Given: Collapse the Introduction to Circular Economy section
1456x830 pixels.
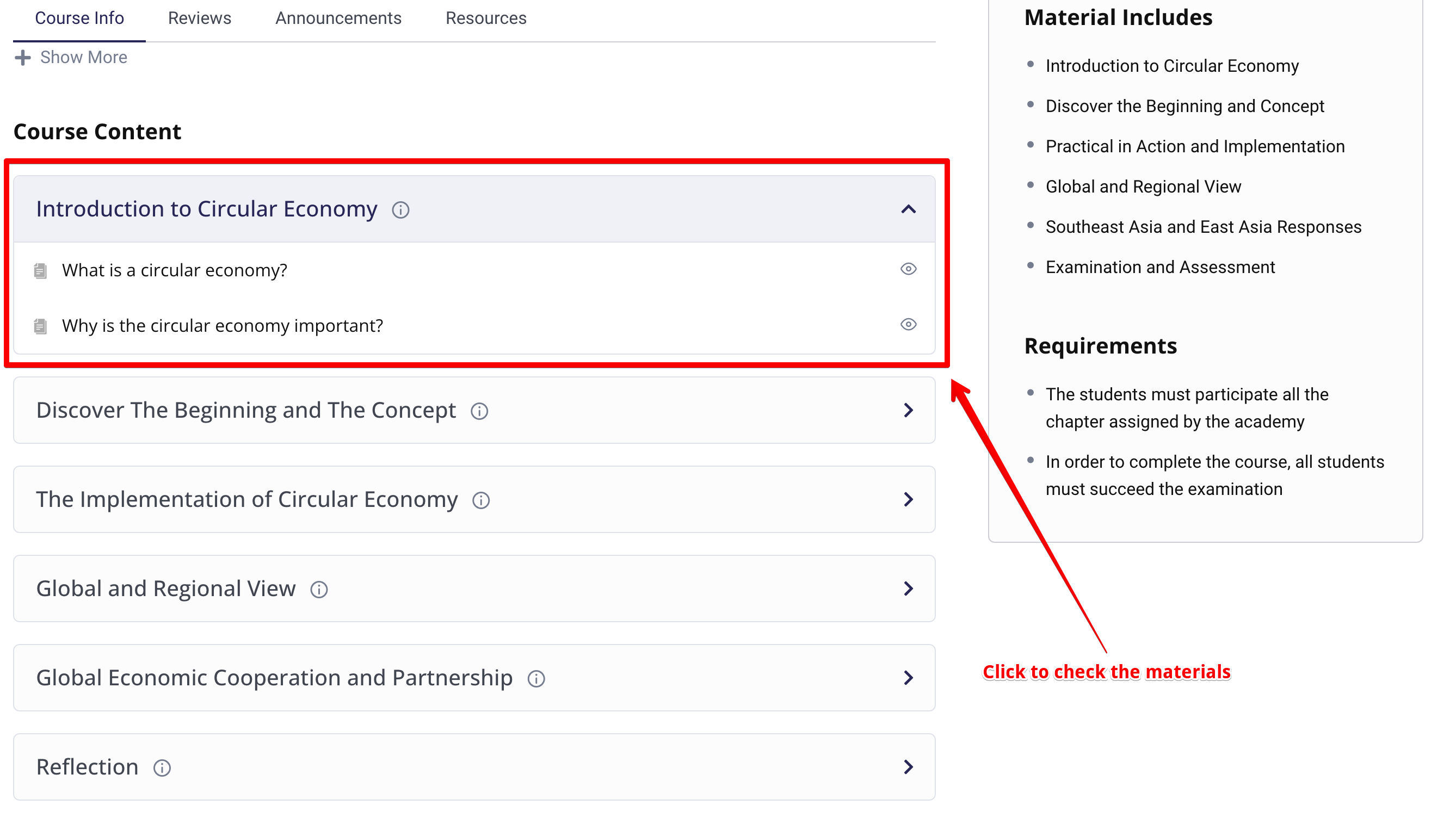Looking at the screenshot, I should click(908, 209).
